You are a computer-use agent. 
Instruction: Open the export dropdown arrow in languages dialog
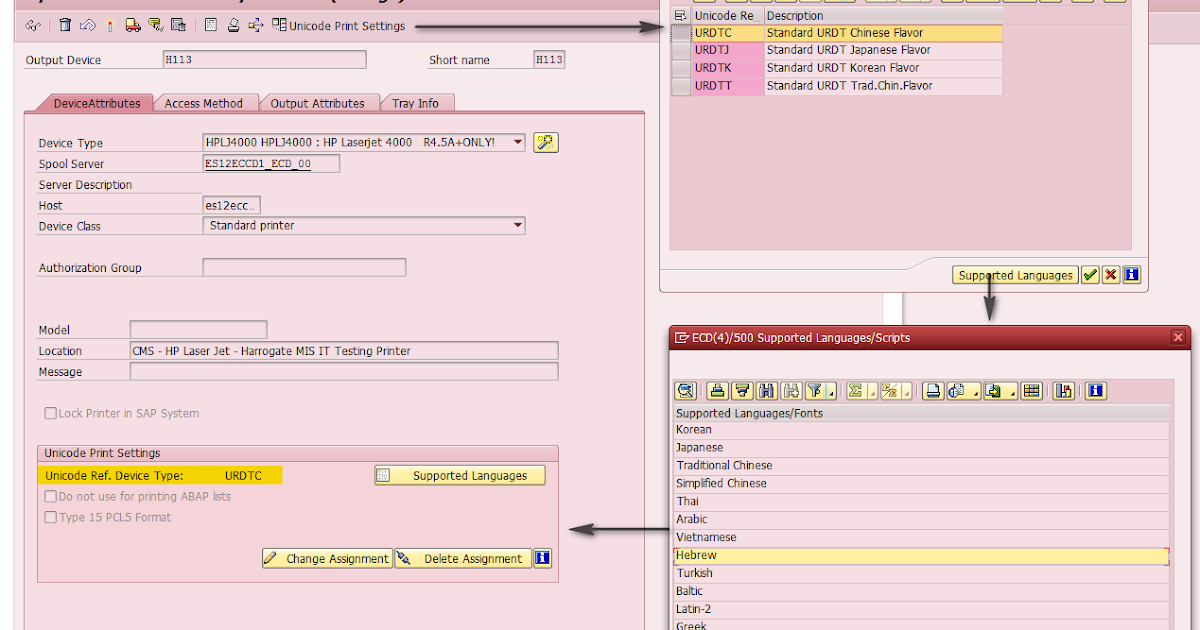click(1011, 391)
